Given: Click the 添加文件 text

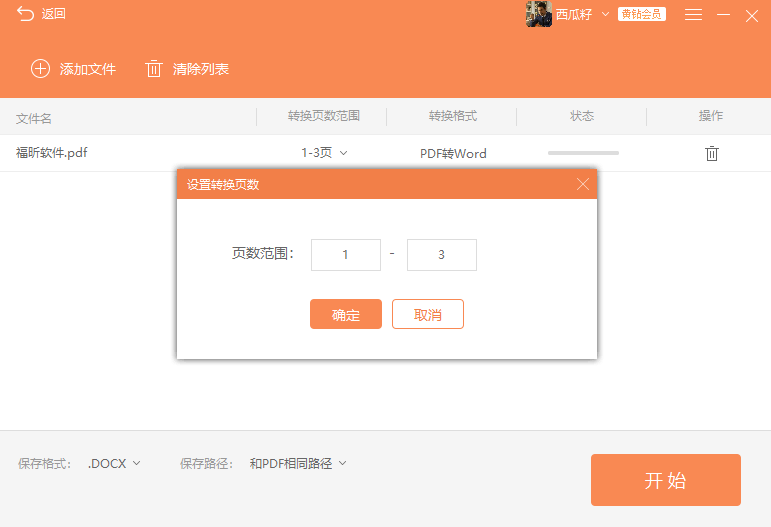Looking at the screenshot, I should [88, 69].
